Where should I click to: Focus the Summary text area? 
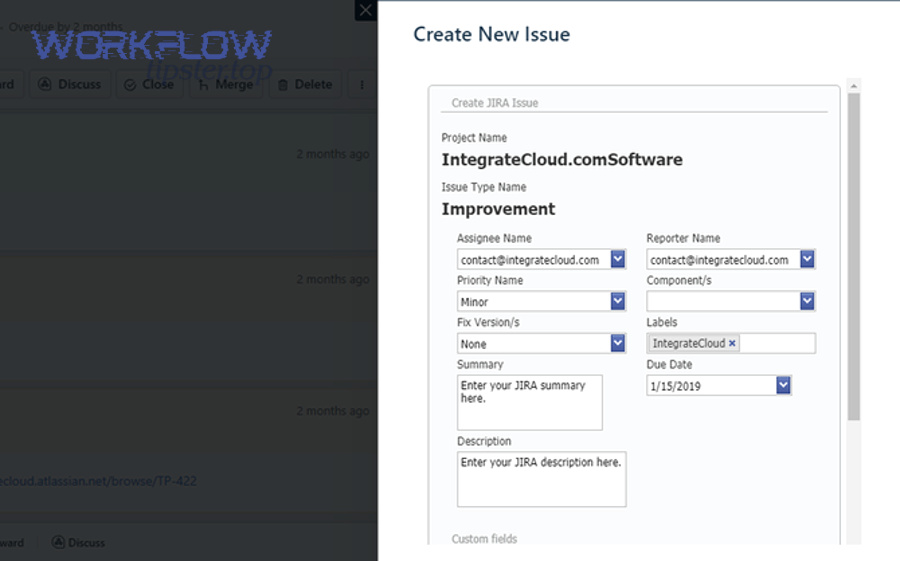pos(530,403)
